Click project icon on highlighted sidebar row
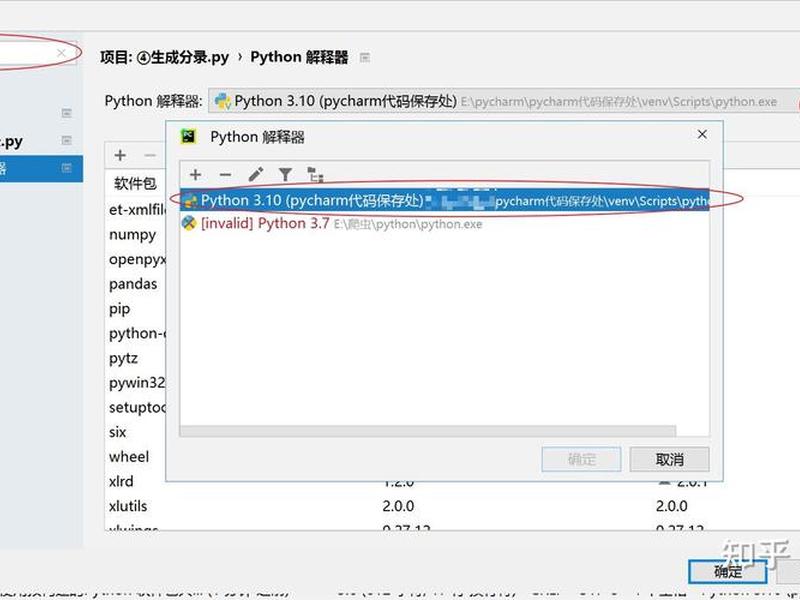 tap(66, 168)
